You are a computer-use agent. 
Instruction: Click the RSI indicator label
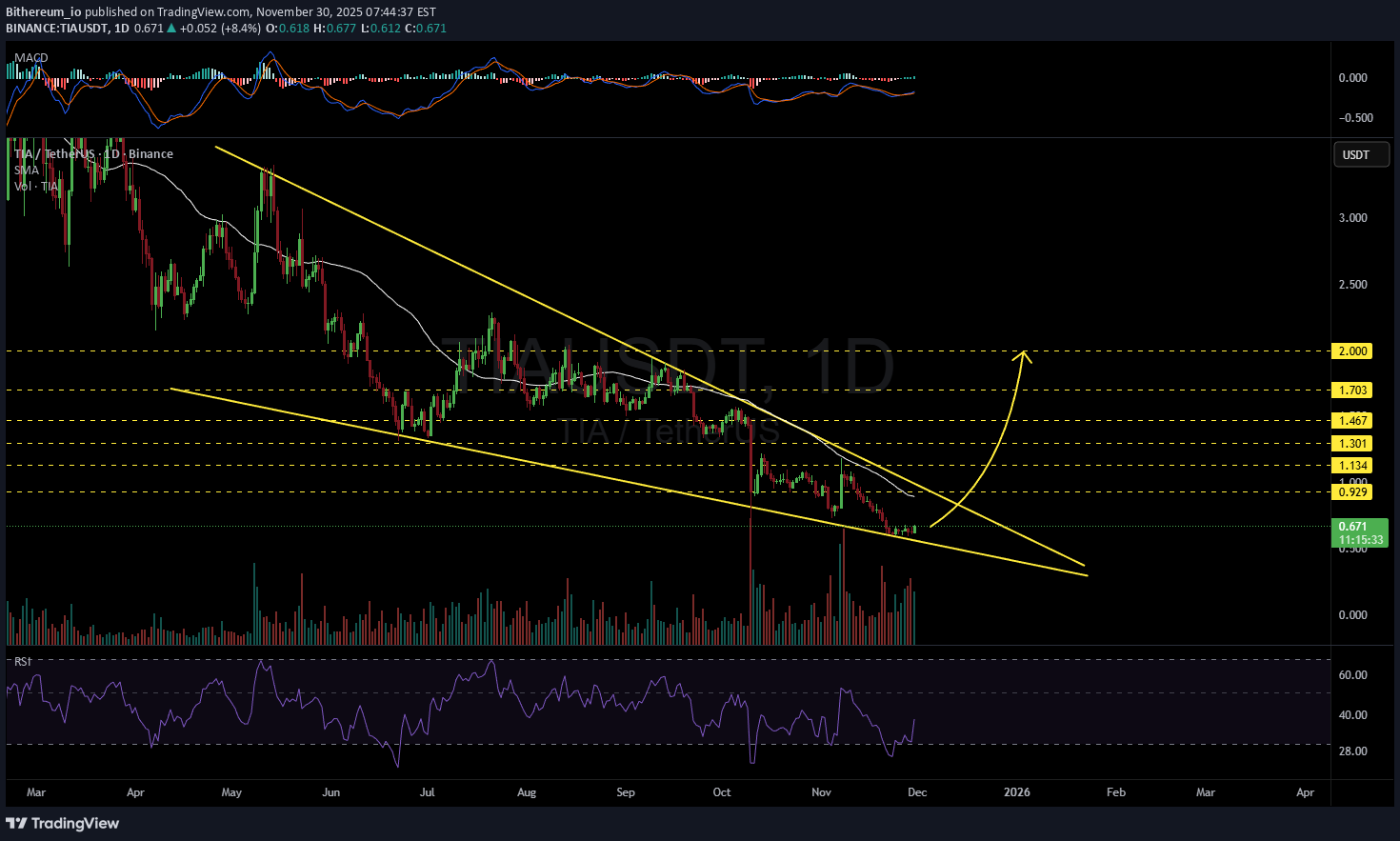click(22, 661)
